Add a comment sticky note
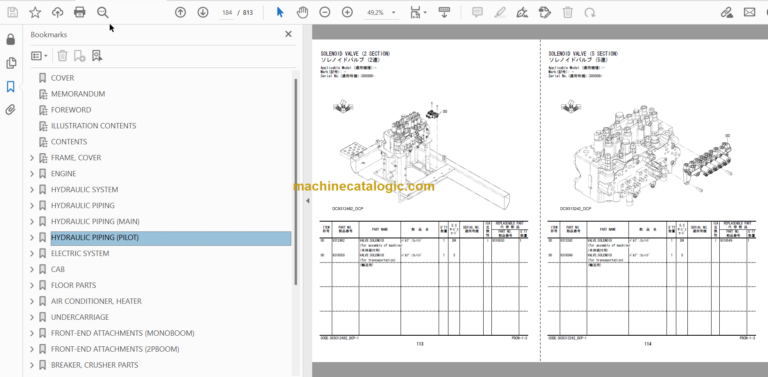The image size is (768, 377). 477,12
